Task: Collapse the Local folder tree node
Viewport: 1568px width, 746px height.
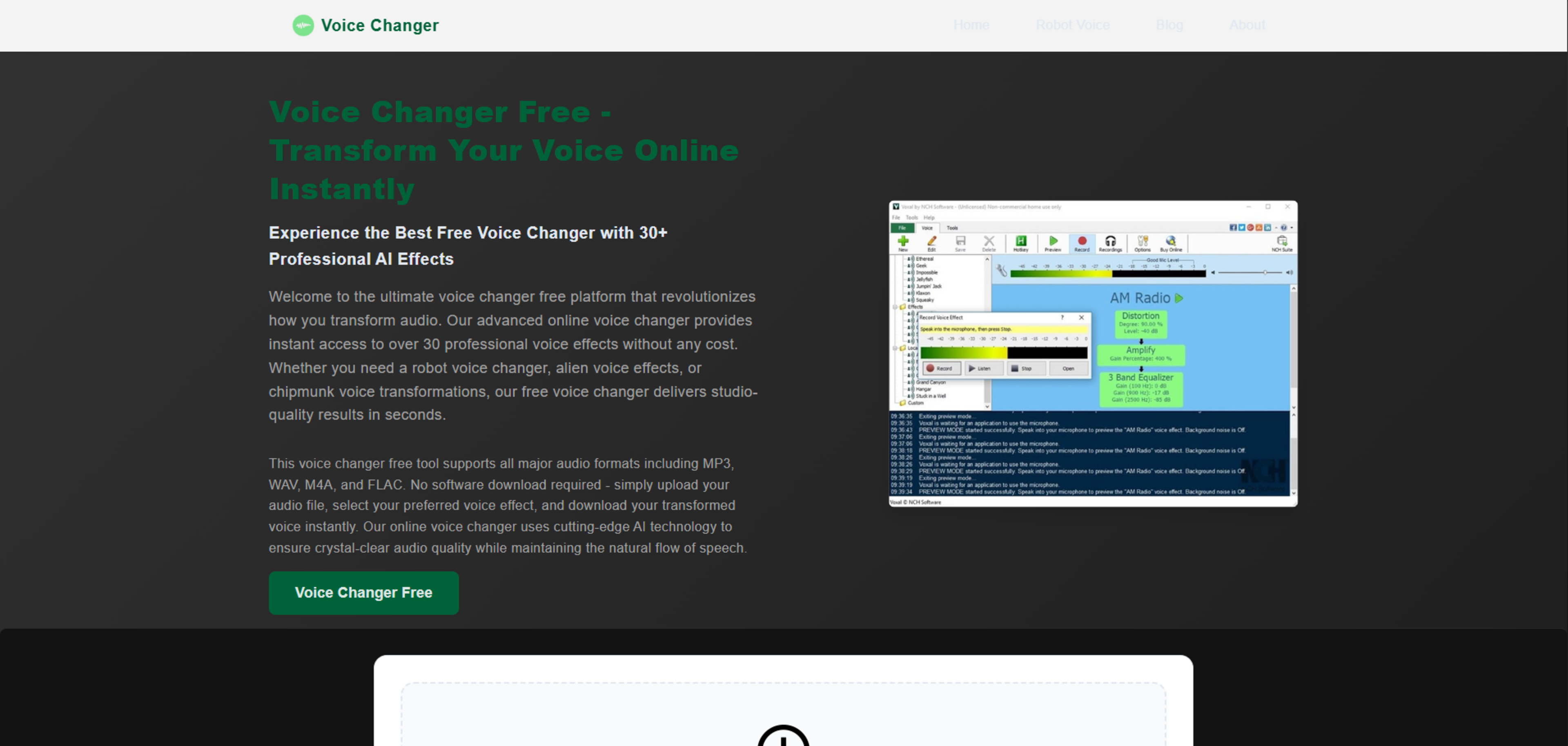Action: tap(895, 349)
